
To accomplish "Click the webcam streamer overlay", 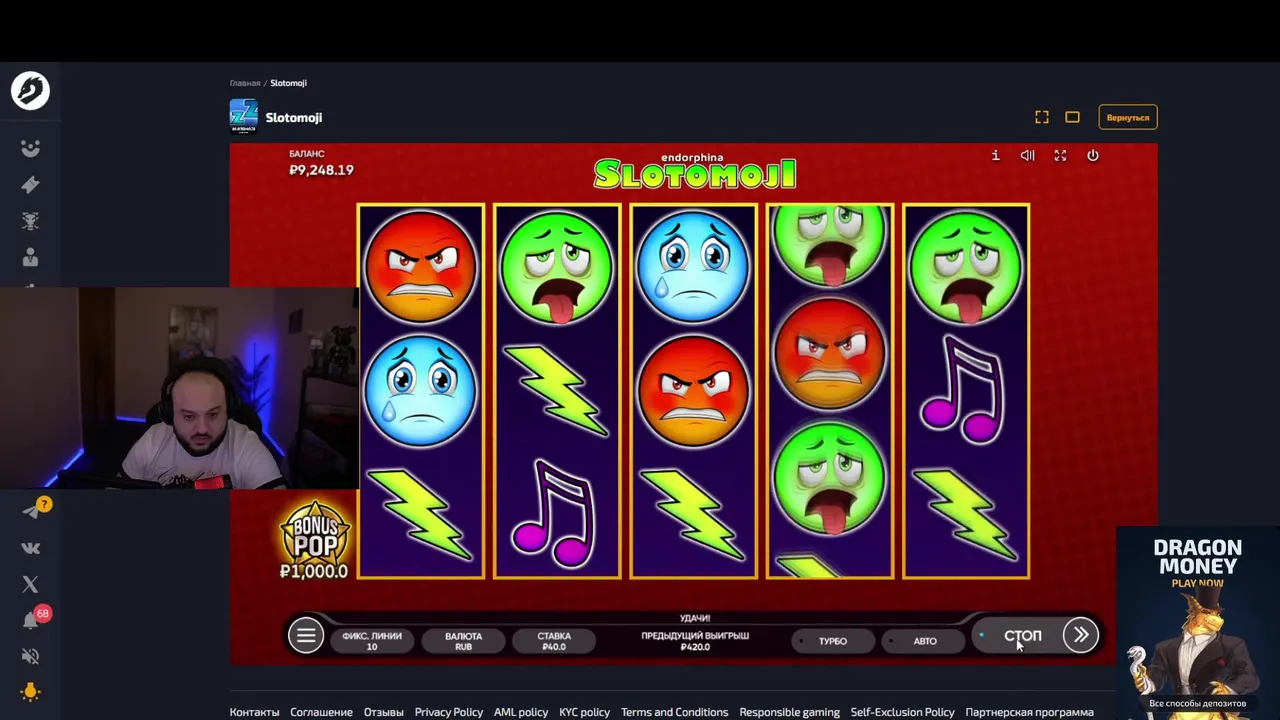I will 179,388.
